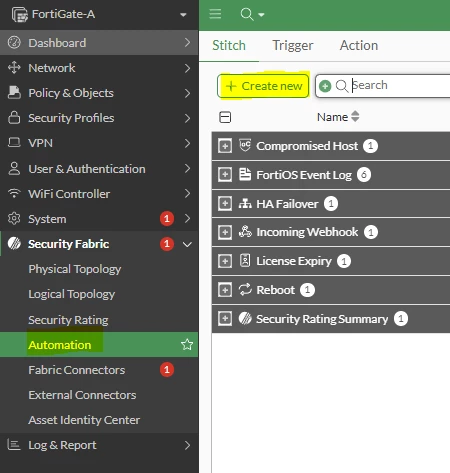Screen dimensions: 450x473
Task: Click the Incoming Webhook icon
Action: click(245, 232)
